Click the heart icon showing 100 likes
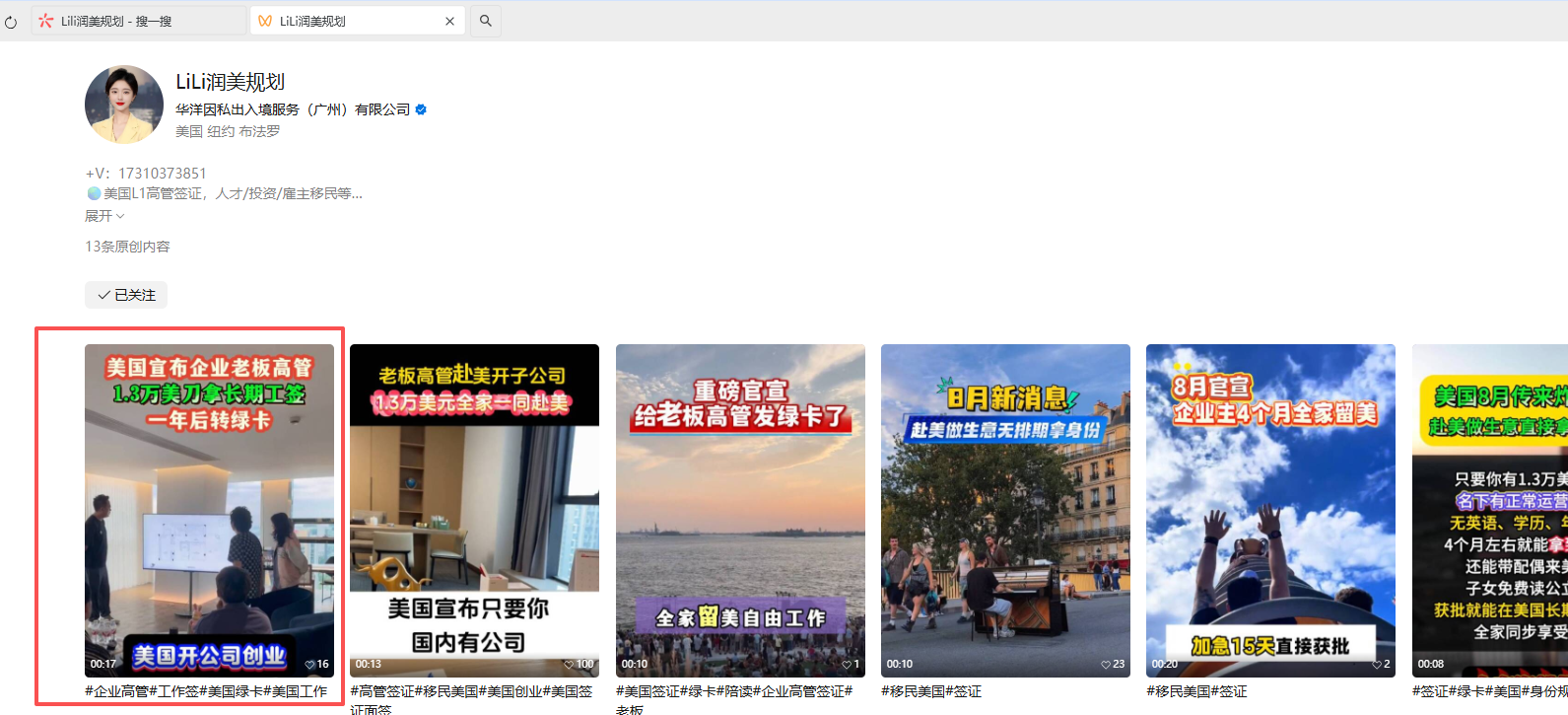Viewport: 1568px width, 715px height. coord(568,665)
